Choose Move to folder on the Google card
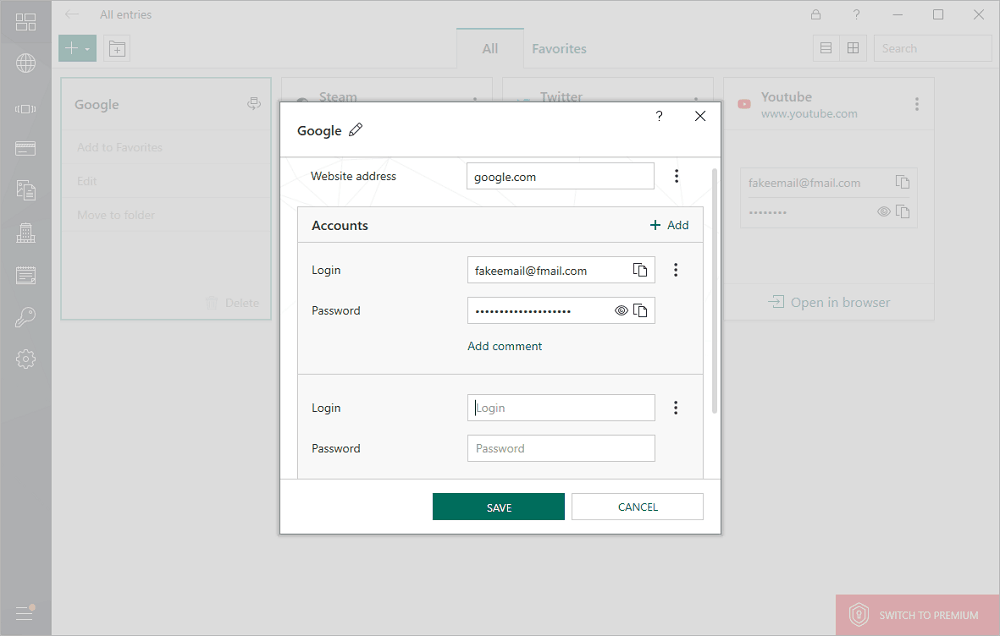The image size is (1000, 636). click(116, 215)
